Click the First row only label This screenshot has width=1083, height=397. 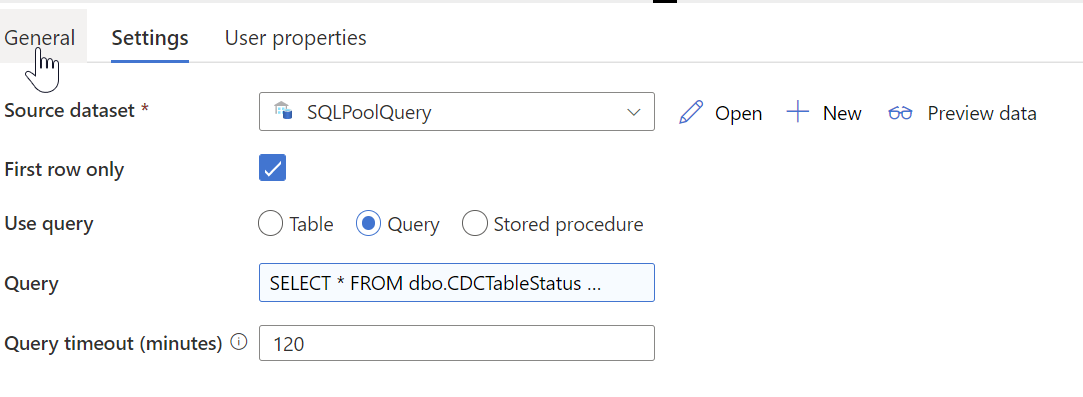64,170
